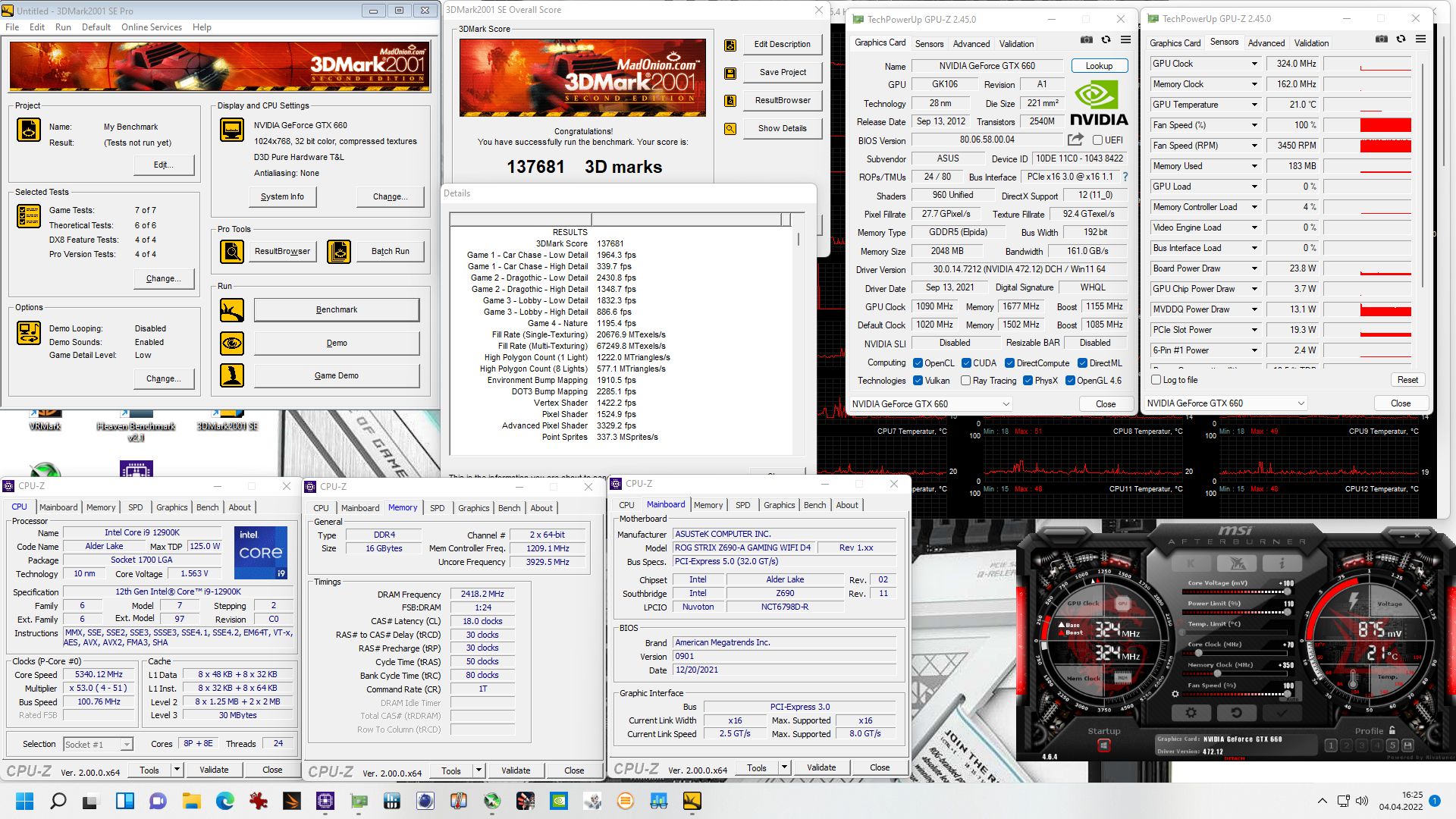Toggle the Ray Tracing checkbox in GPU-Z
The image size is (1456, 819).
(x=965, y=381)
